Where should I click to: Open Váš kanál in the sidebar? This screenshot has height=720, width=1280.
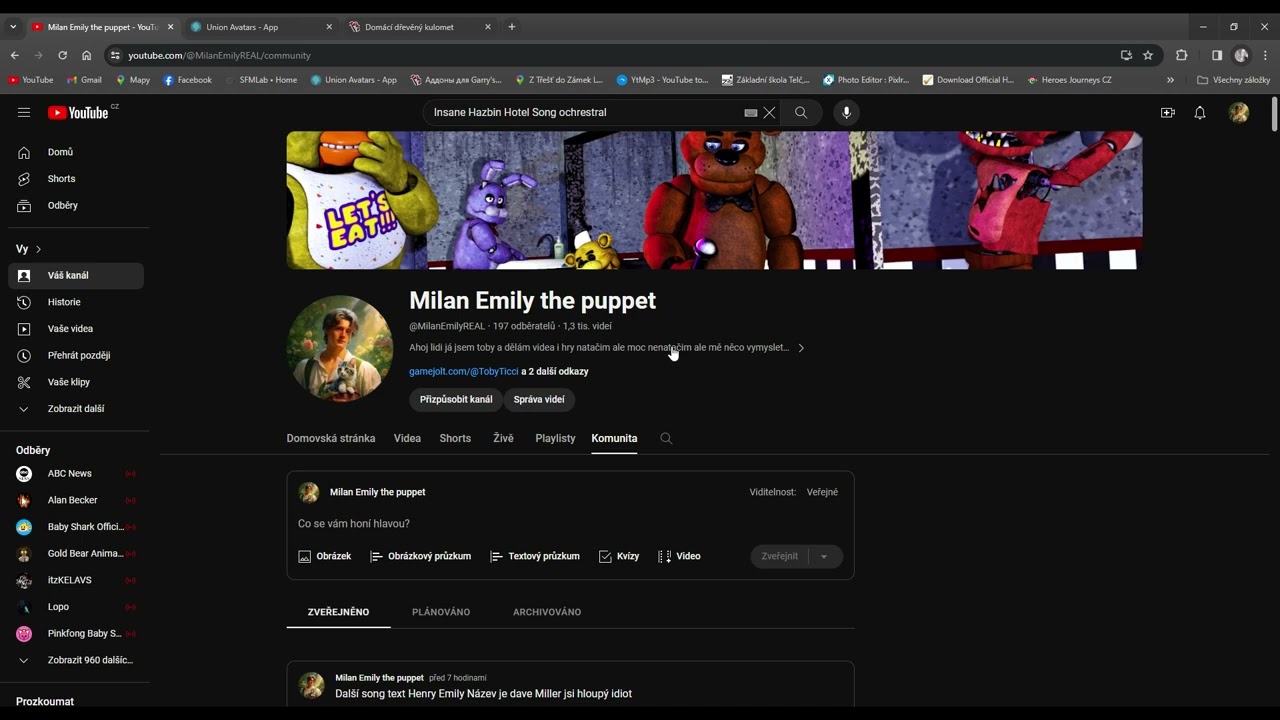pyautogui.click(x=76, y=276)
